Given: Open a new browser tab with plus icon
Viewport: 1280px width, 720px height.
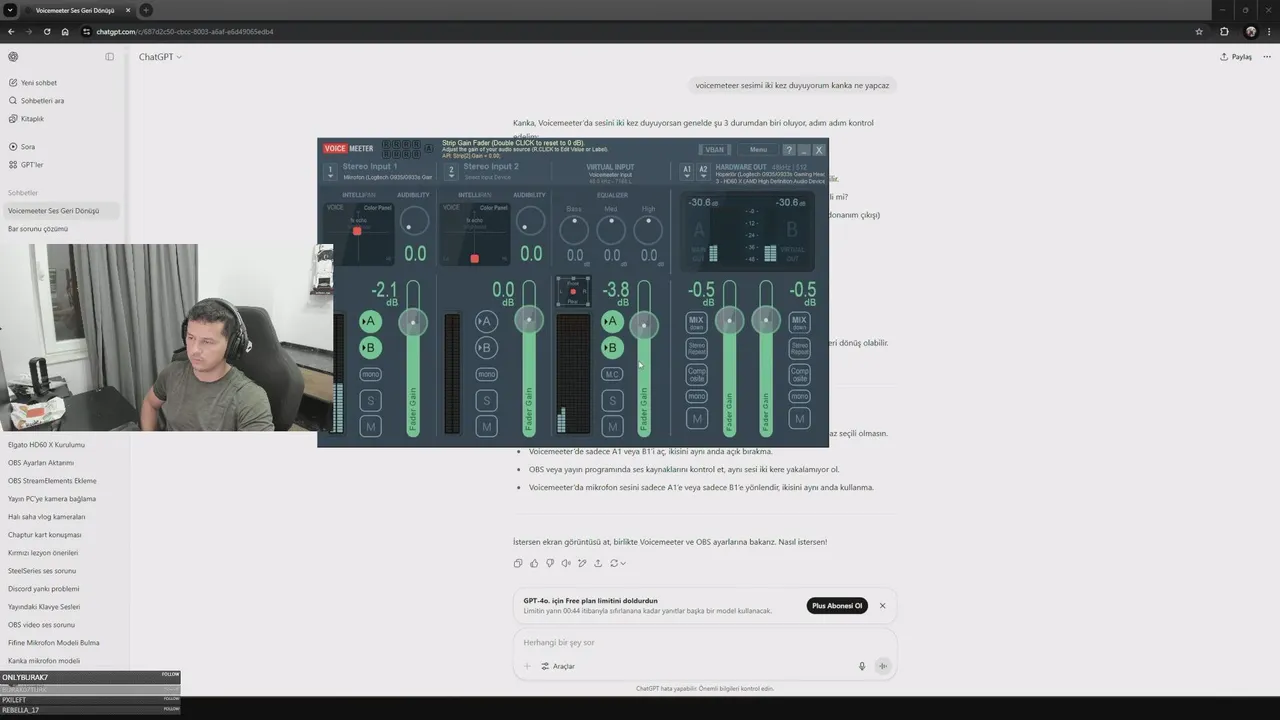Looking at the screenshot, I should tap(146, 10).
